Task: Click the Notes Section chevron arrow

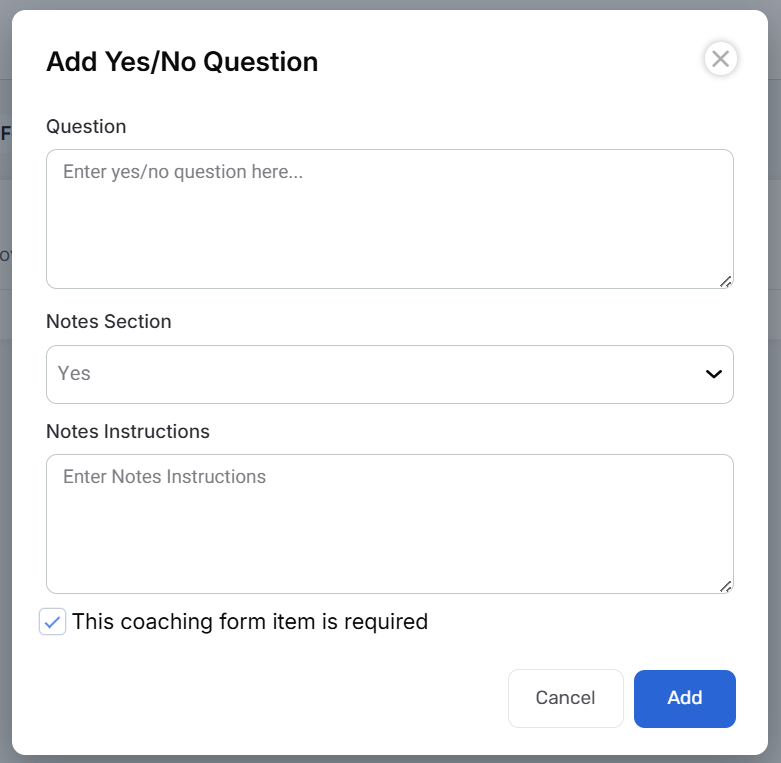Action: [x=713, y=374]
